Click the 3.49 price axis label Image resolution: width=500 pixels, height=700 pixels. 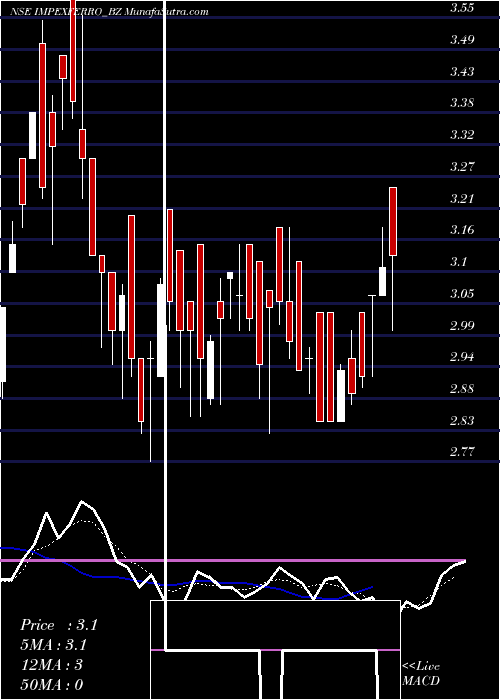point(462,40)
